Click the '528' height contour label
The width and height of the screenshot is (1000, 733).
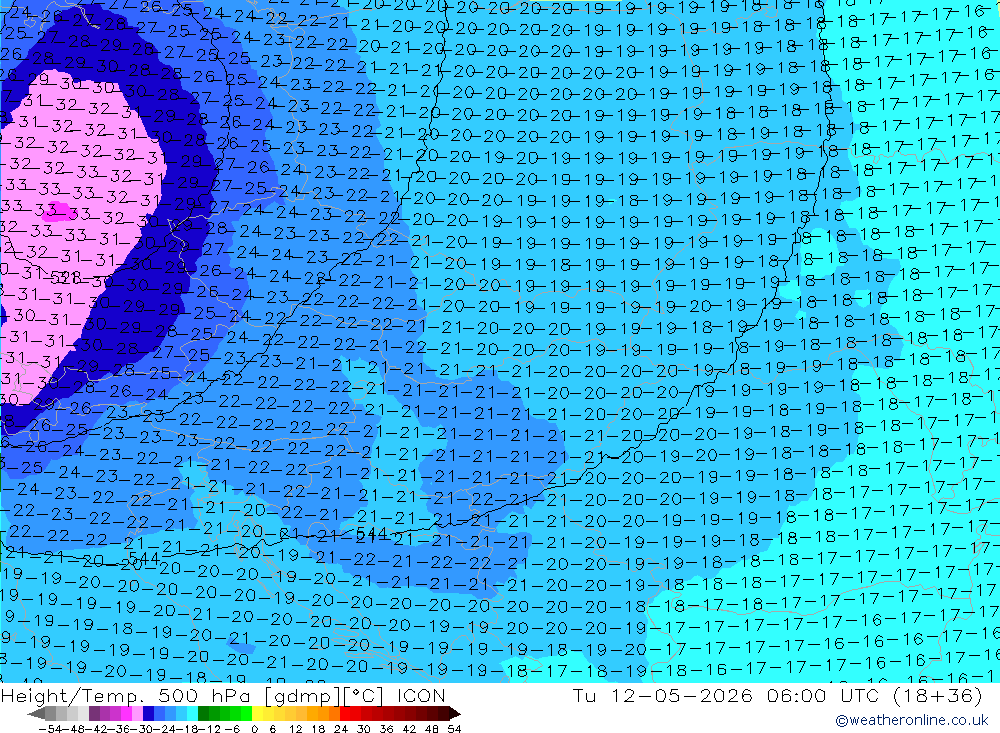click(x=65, y=278)
